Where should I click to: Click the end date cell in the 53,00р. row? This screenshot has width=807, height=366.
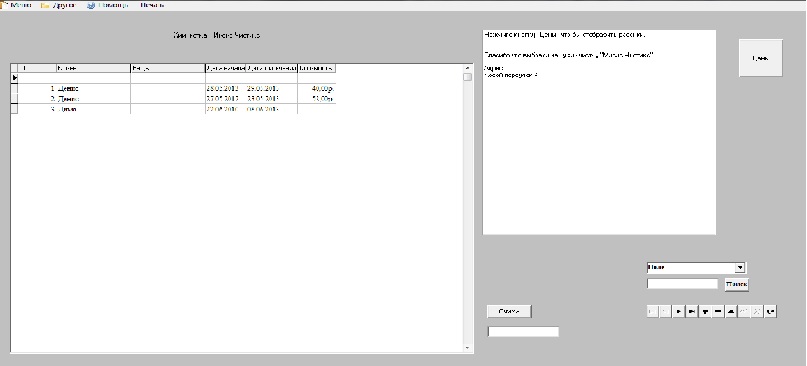click(x=272, y=99)
